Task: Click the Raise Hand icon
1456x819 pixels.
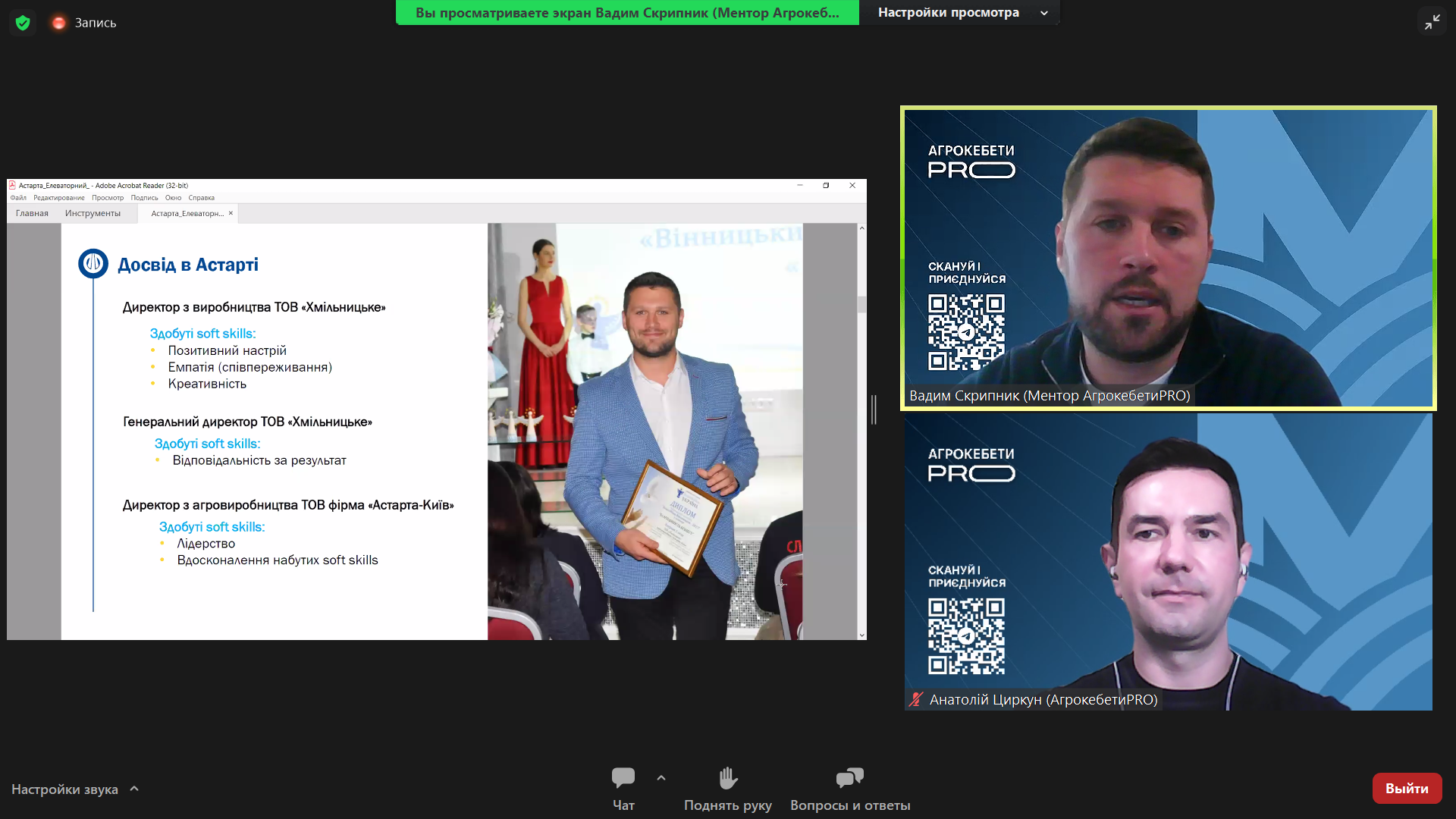Action: [727, 778]
